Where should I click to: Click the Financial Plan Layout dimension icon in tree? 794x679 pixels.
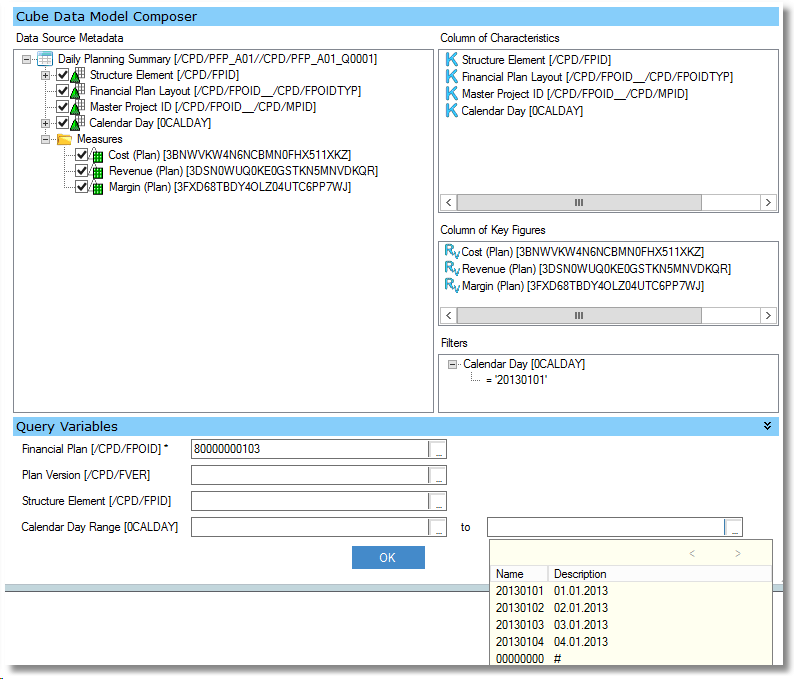pyautogui.click(x=77, y=91)
